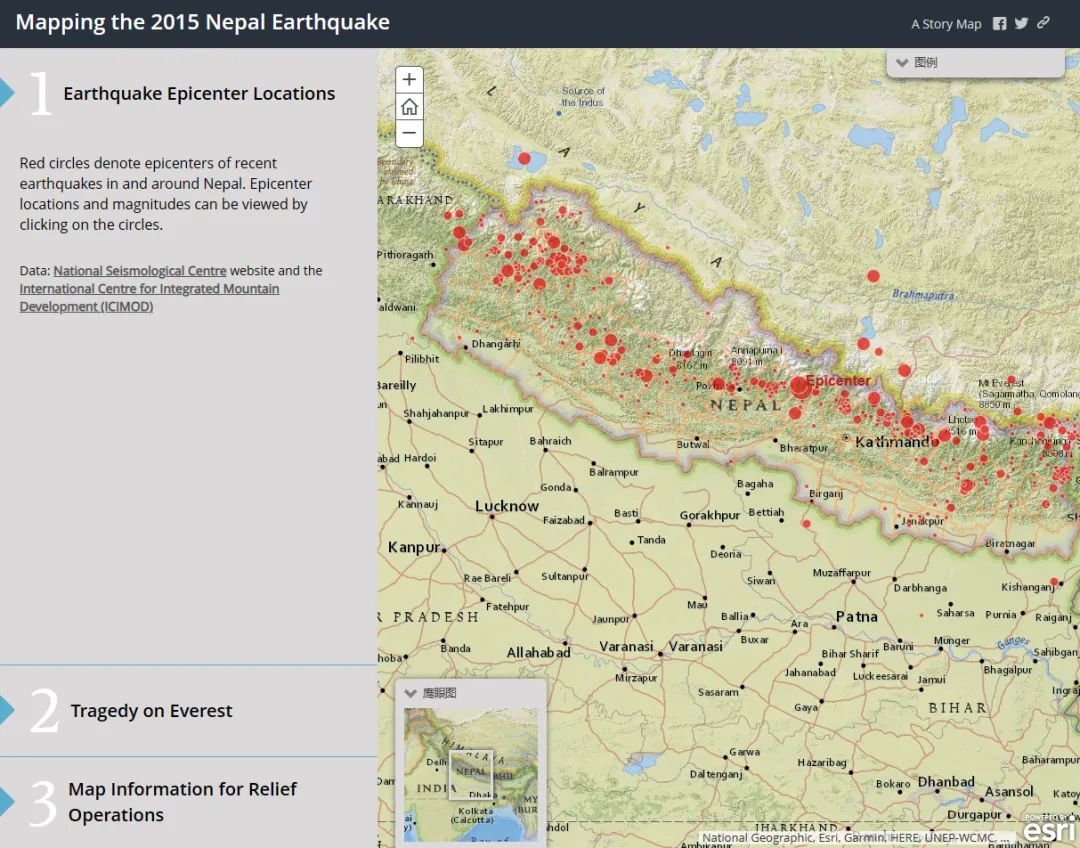Open section 3 Map Information for Relief Operations

[x=183, y=802]
